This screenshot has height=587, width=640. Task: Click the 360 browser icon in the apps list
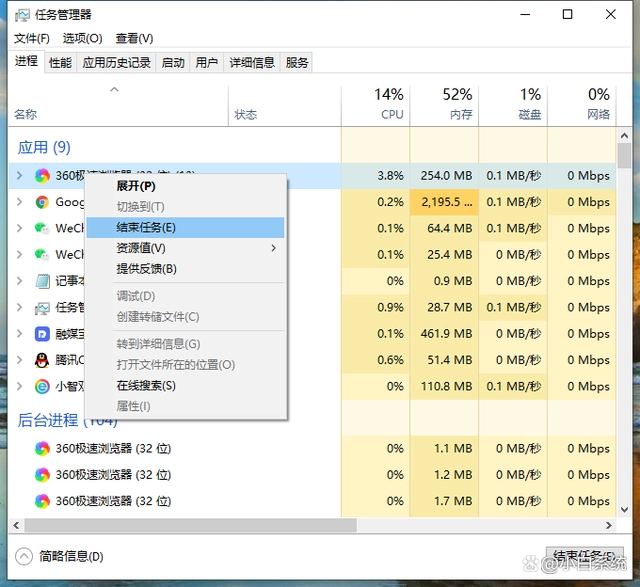click(42, 176)
